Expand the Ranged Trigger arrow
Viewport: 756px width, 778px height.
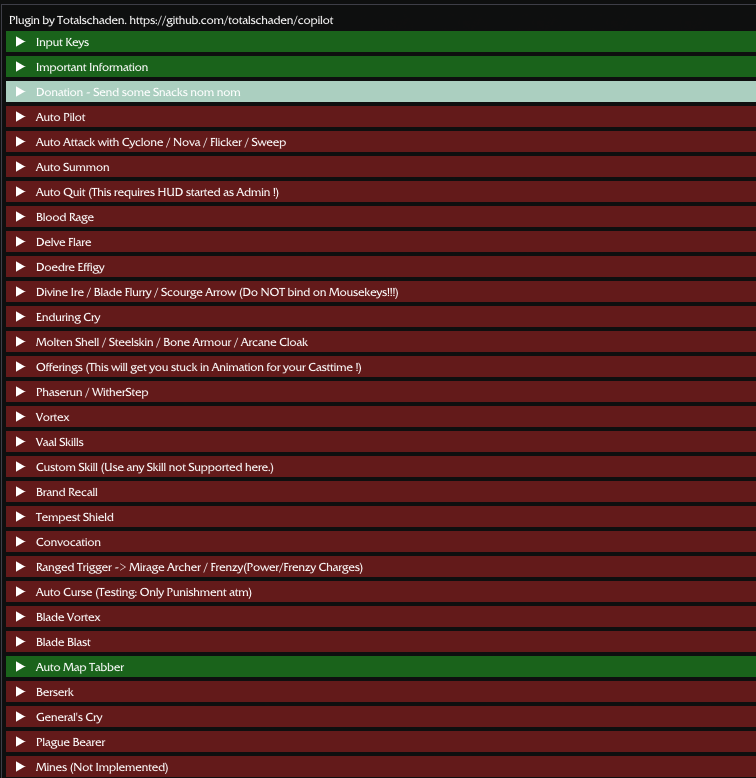[20, 567]
